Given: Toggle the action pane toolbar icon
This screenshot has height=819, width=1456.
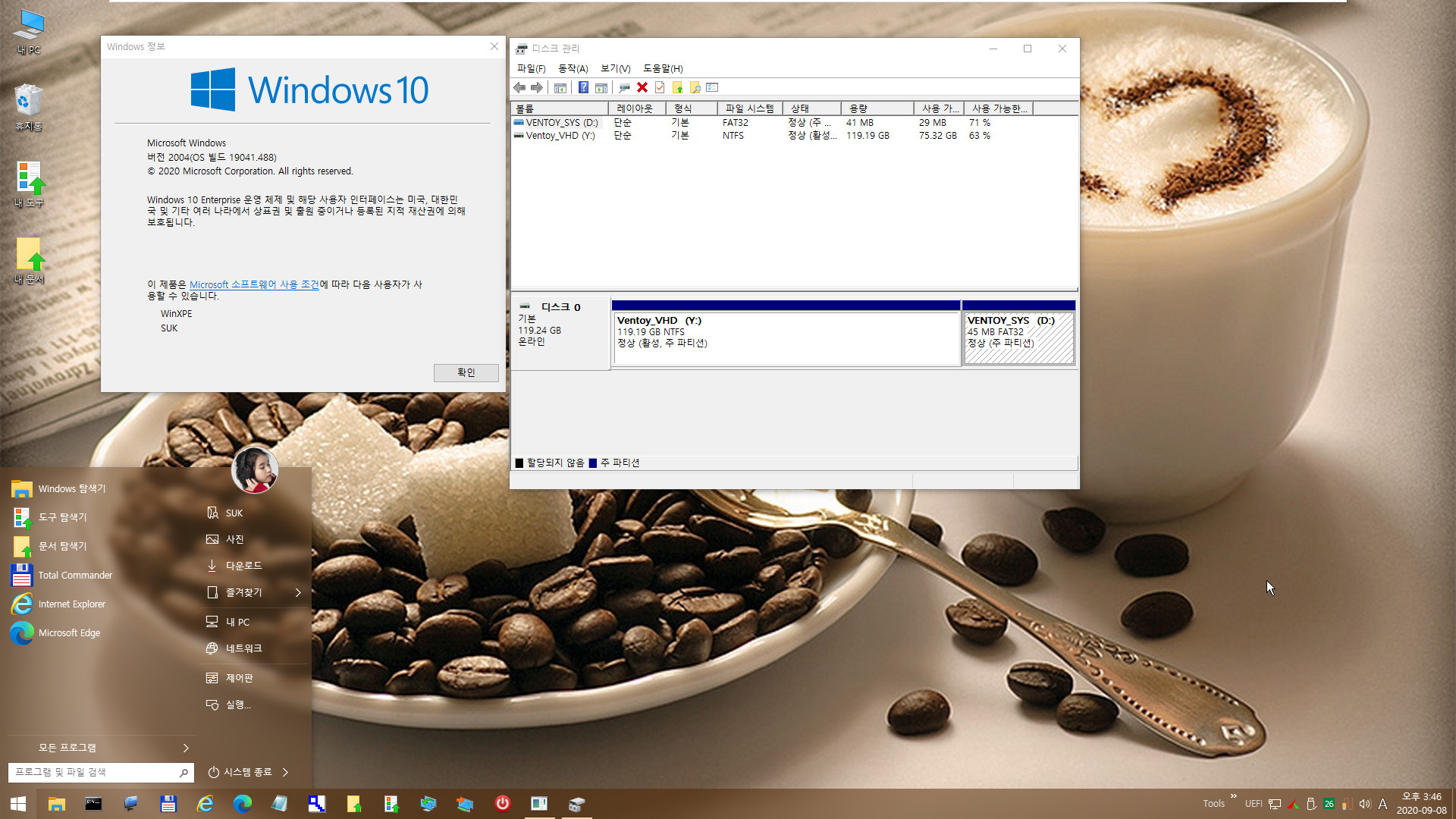Looking at the screenshot, I should pyautogui.click(x=601, y=88).
